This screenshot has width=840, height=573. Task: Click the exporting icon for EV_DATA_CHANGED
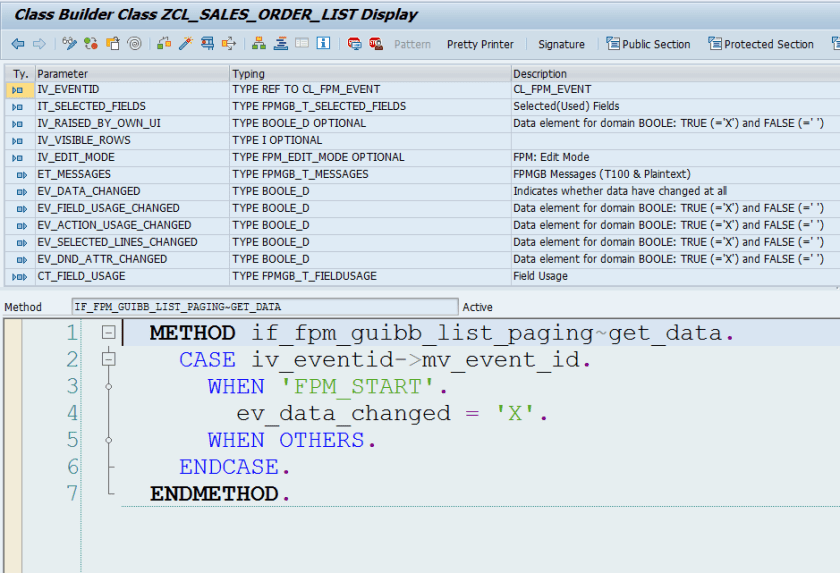click(x=21, y=192)
